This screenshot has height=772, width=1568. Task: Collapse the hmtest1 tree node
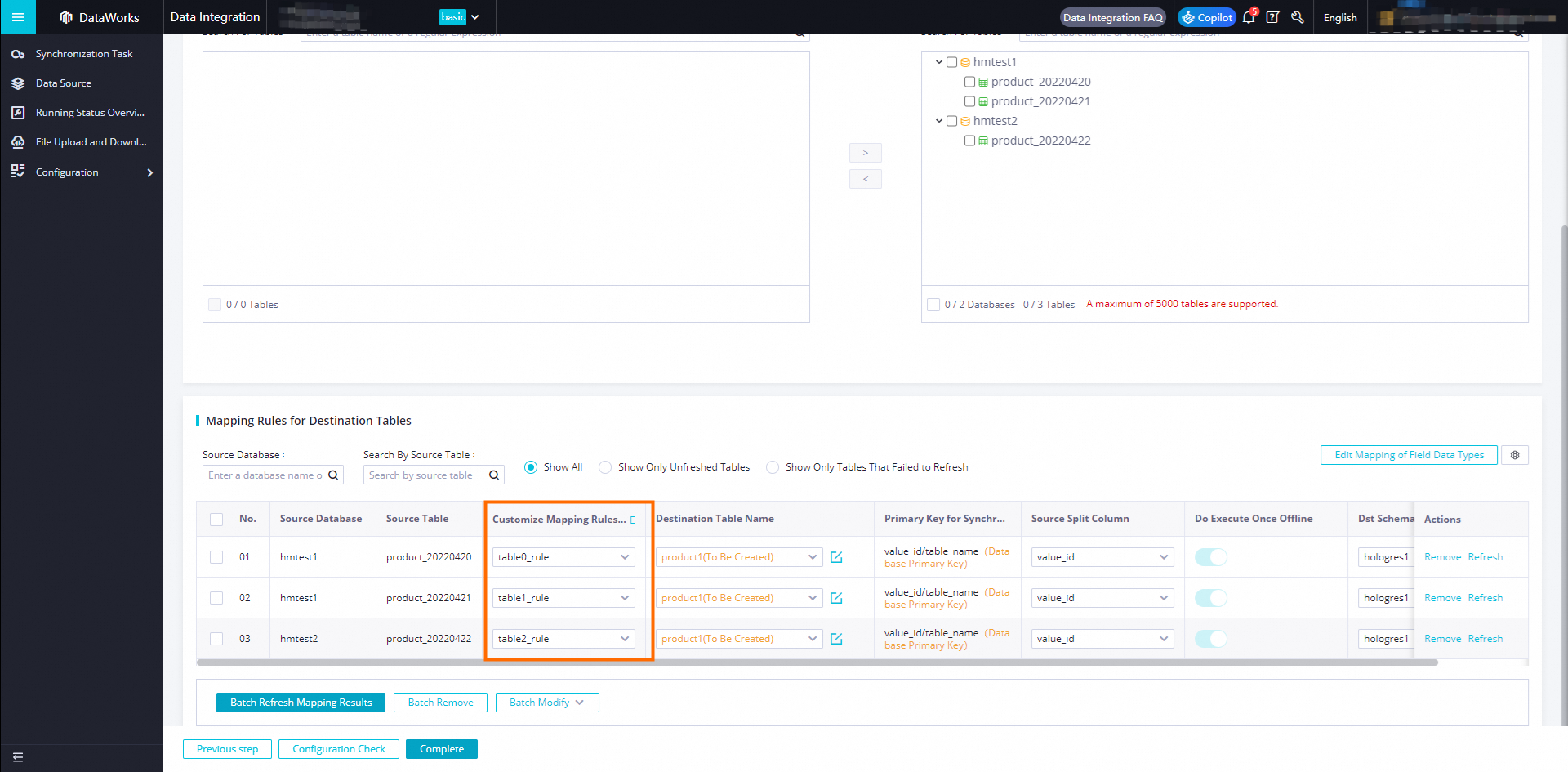click(x=939, y=62)
